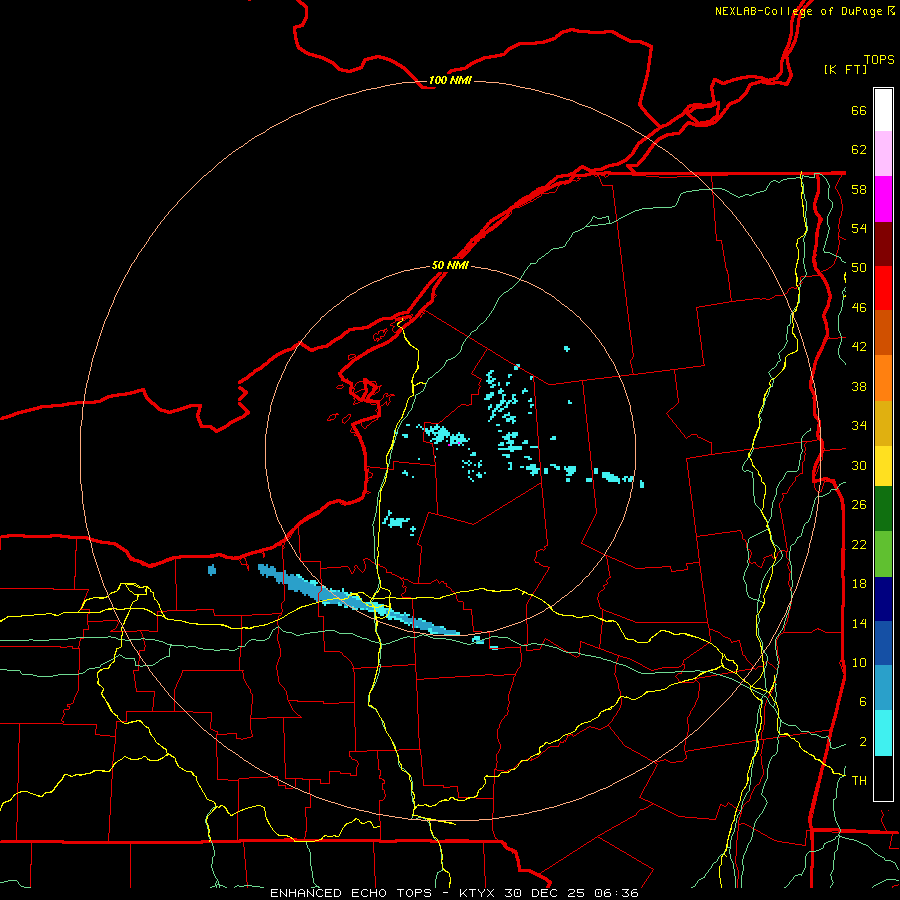Click the yellow 34 kft legend swatch
The width and height of the screenshot is (900, 900).
883,466
